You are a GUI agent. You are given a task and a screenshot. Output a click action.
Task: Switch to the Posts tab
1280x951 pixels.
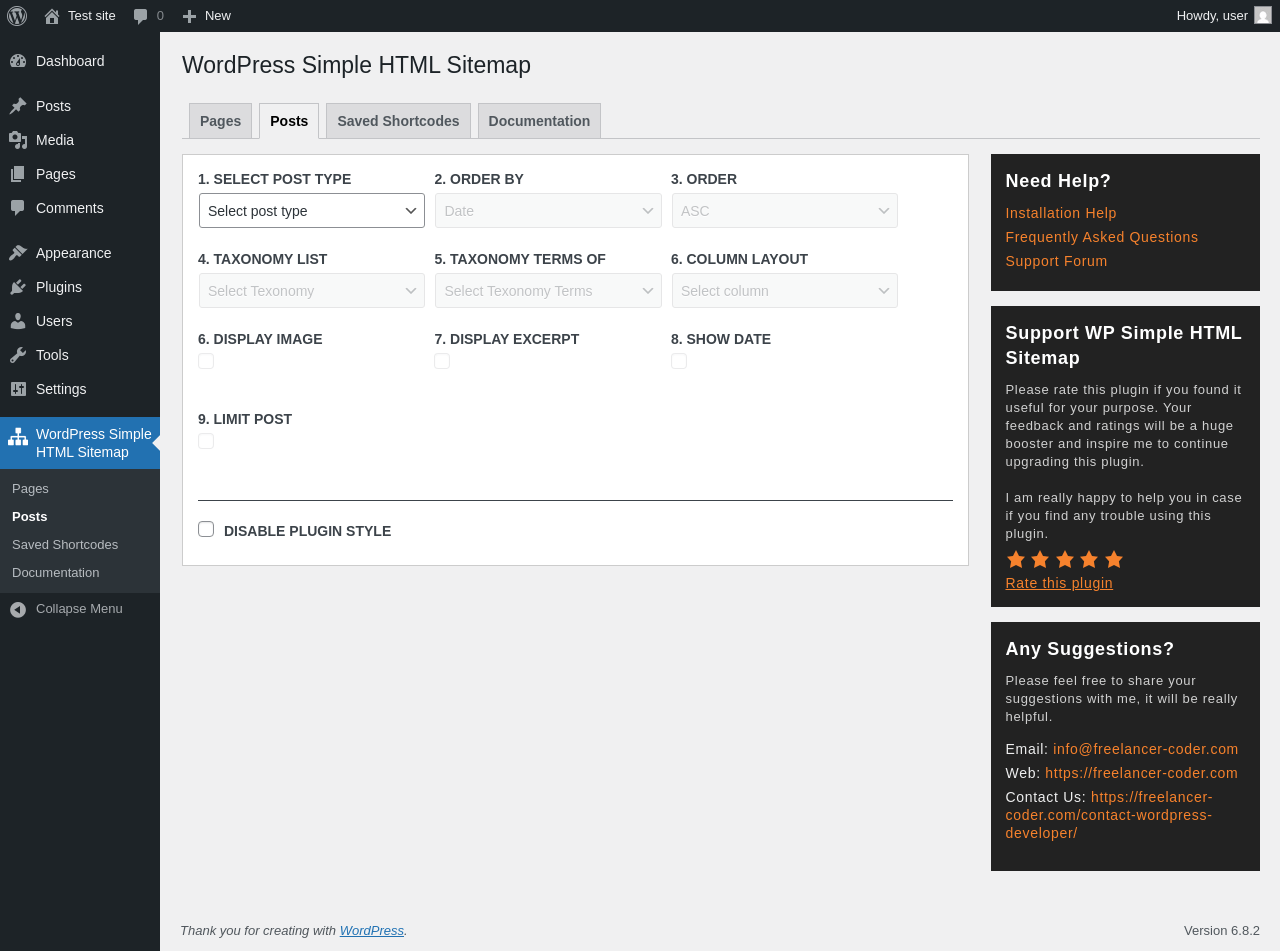[289, 121]
